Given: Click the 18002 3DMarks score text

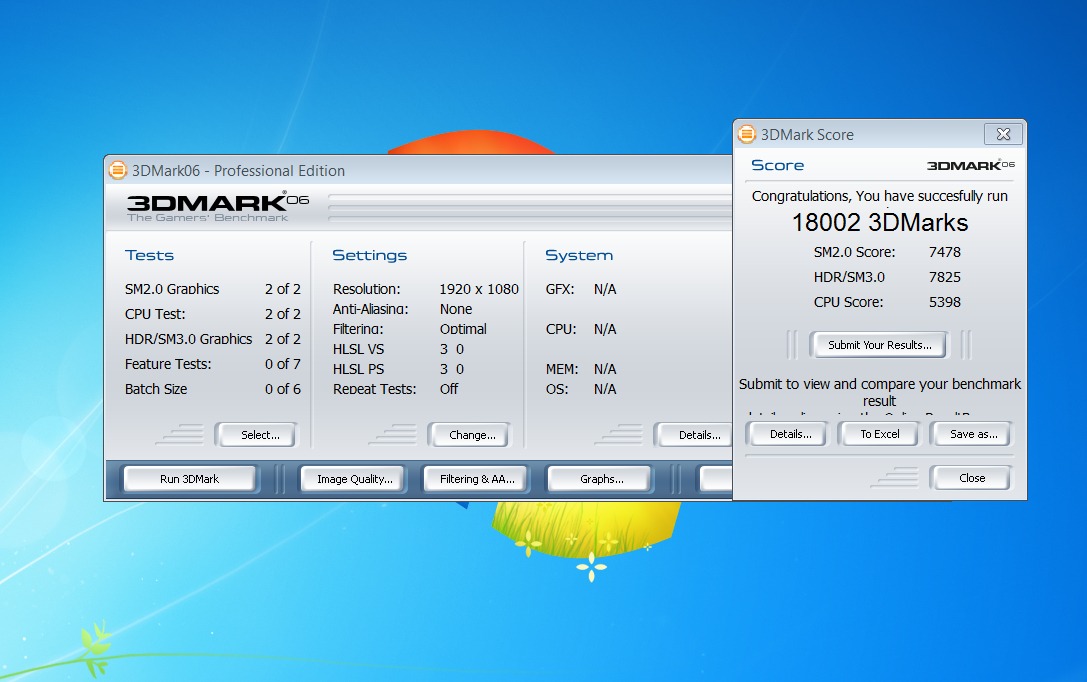Looking at the screenshot, I should tap(880, 222).
